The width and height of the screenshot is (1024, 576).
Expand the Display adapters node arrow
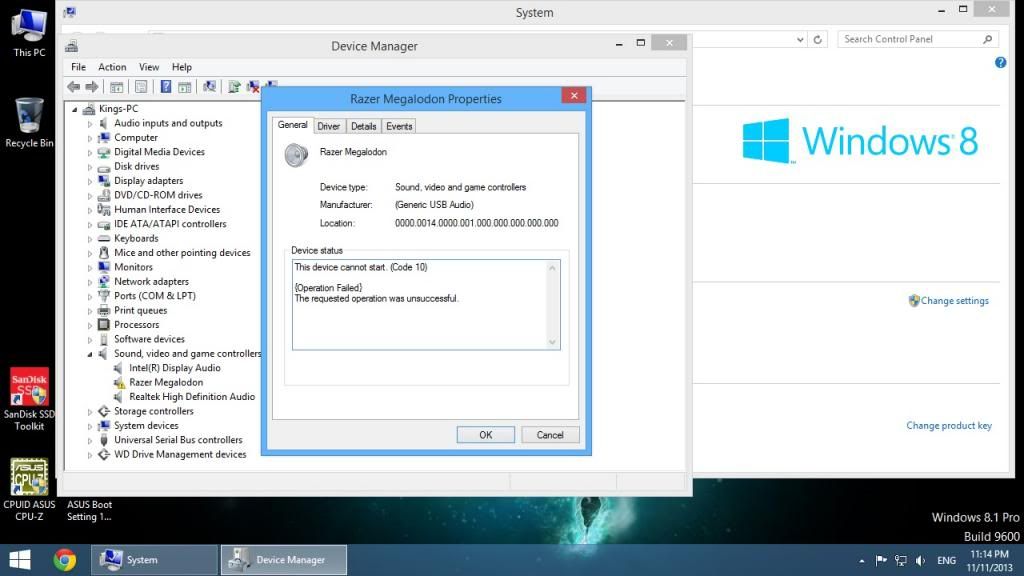90,181
